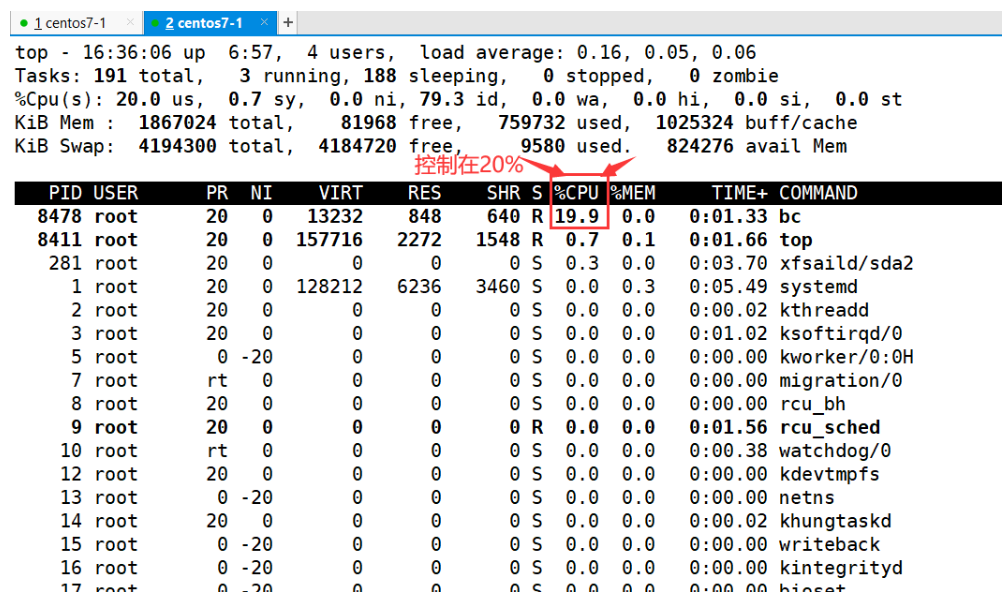Viewport: 1003px width, 592px height.
Task: Click the netns command entry
Action: pyautogui.click(x=807, y=498)
